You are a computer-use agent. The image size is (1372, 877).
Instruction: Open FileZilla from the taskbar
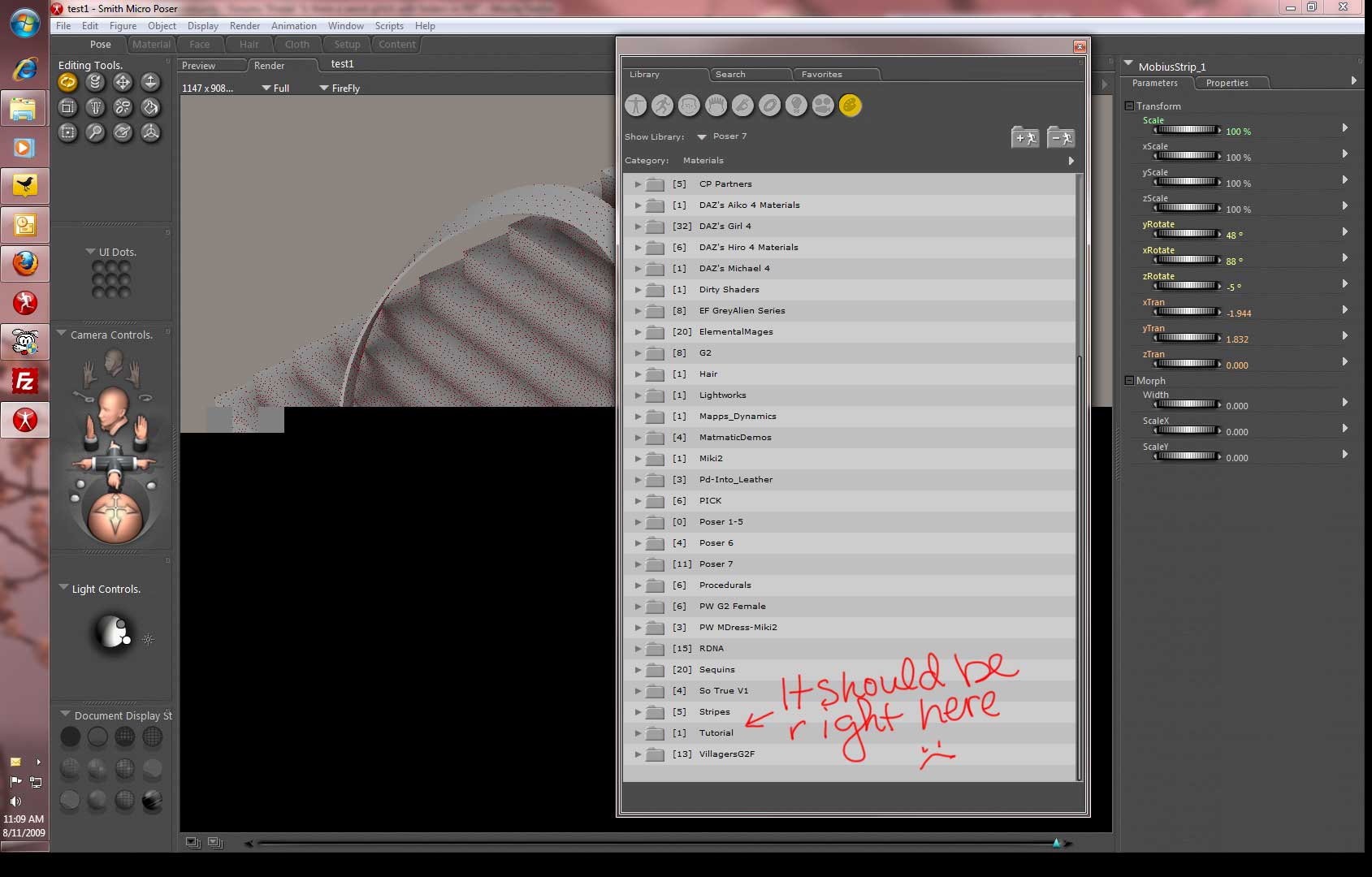(x=25, y=381)
